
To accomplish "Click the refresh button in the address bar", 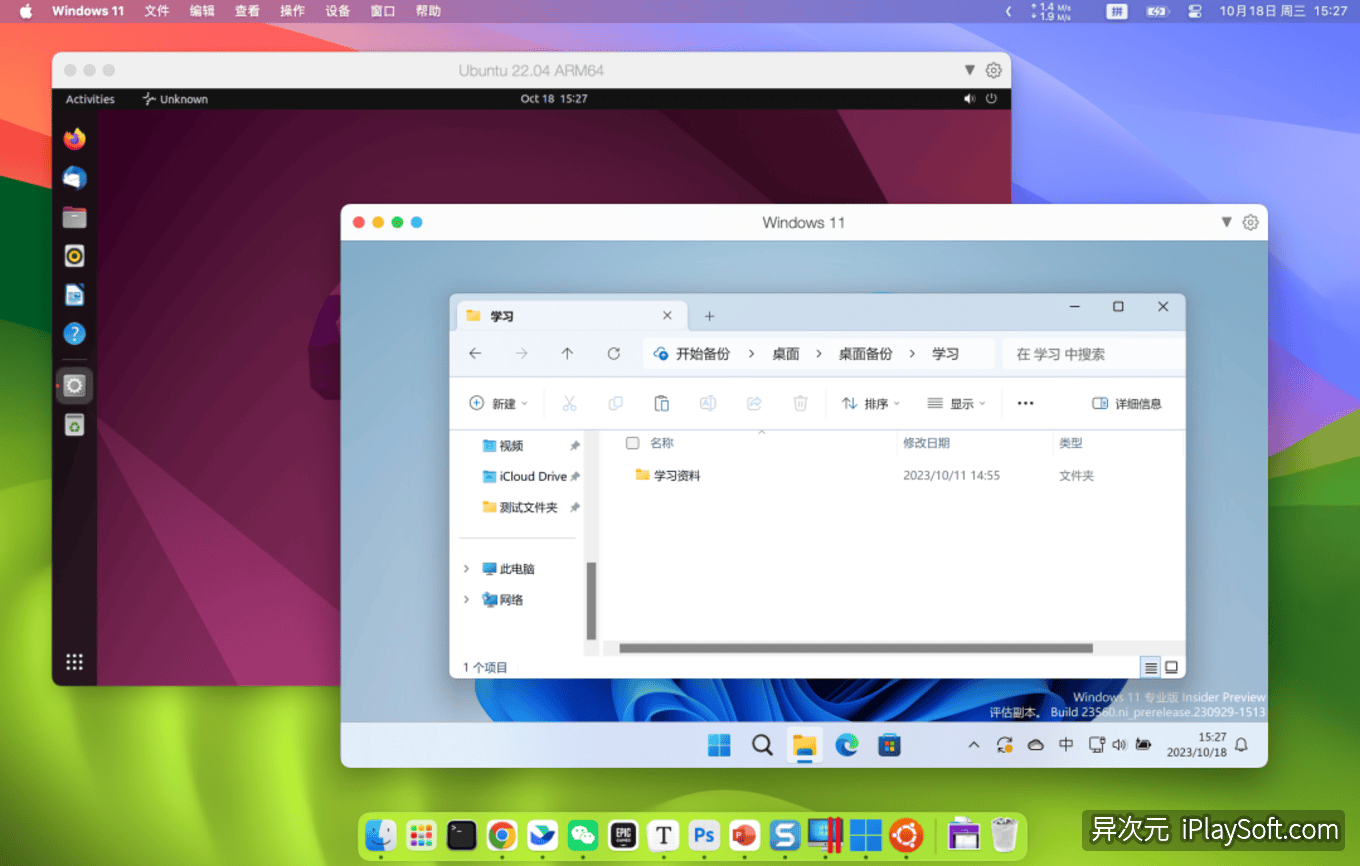I will click(x=612, y=353).
